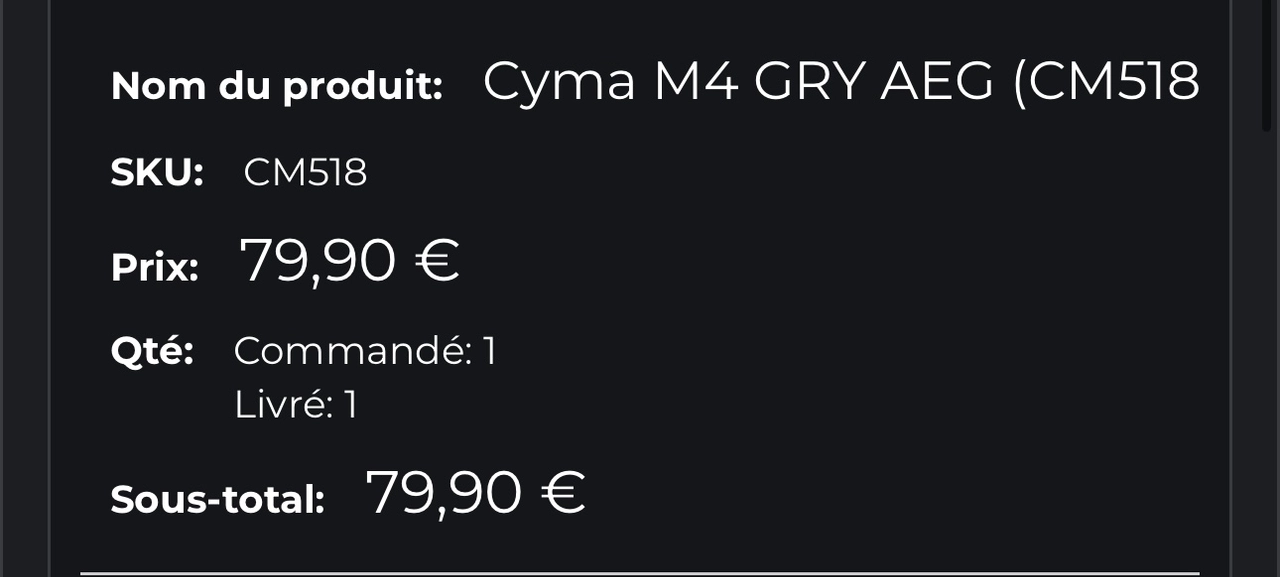Screen dimensions: 1280x577
Task: Click "(CM518" at the end of the product name
Action: (1106, 82)
